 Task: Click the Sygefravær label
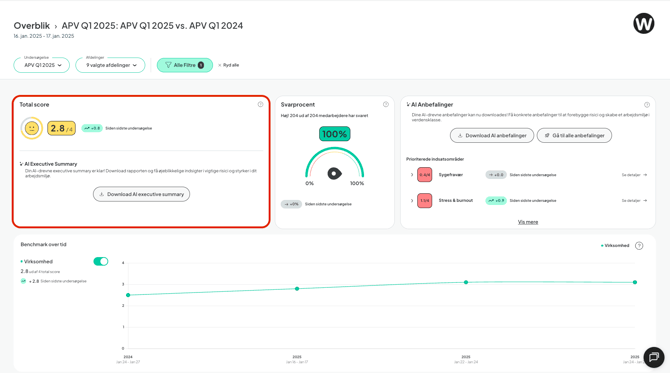pos(451,175)
